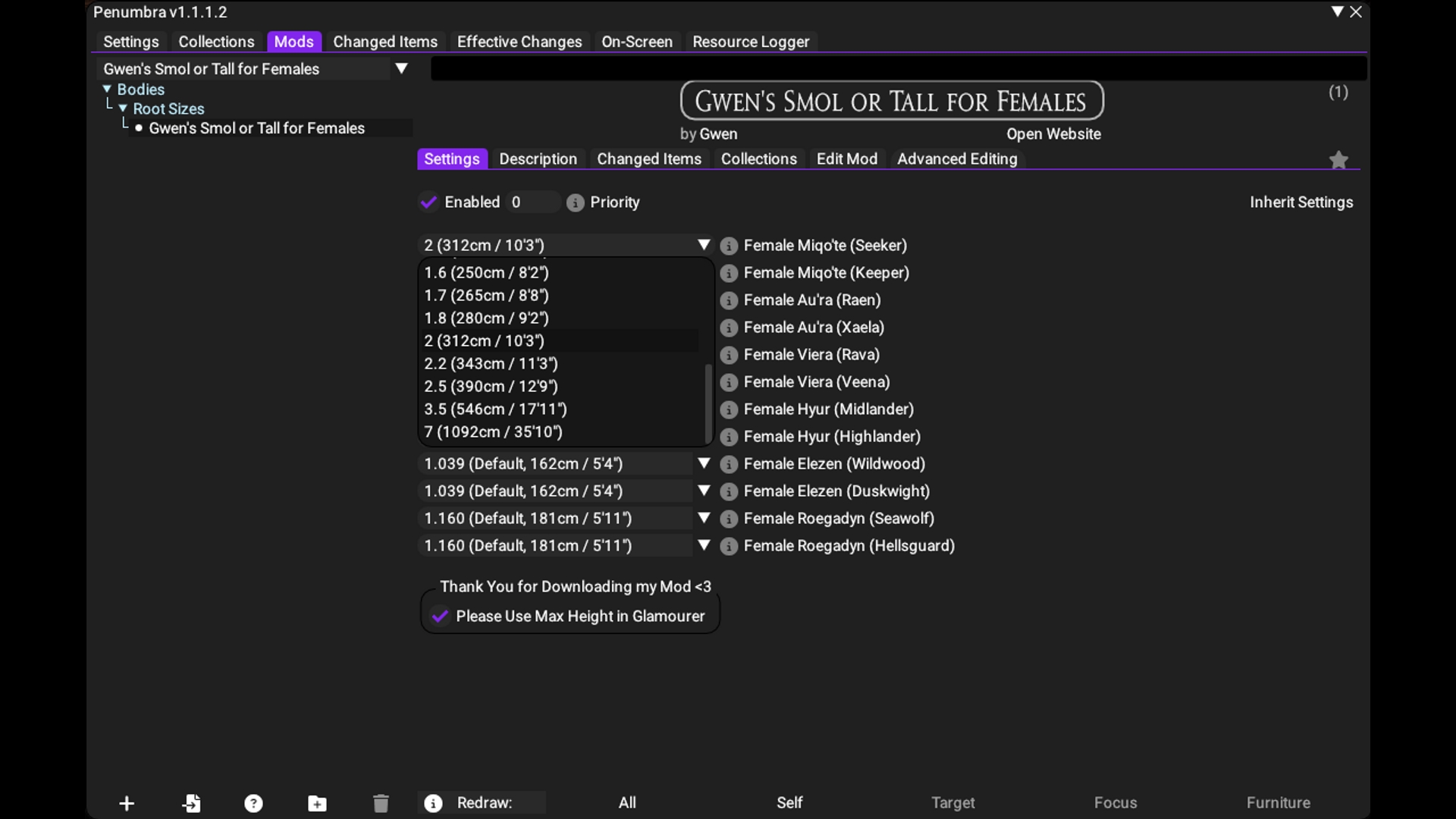1456x819 pixels.
Task: Open the Advanced Editing tab
Action: 957,159
